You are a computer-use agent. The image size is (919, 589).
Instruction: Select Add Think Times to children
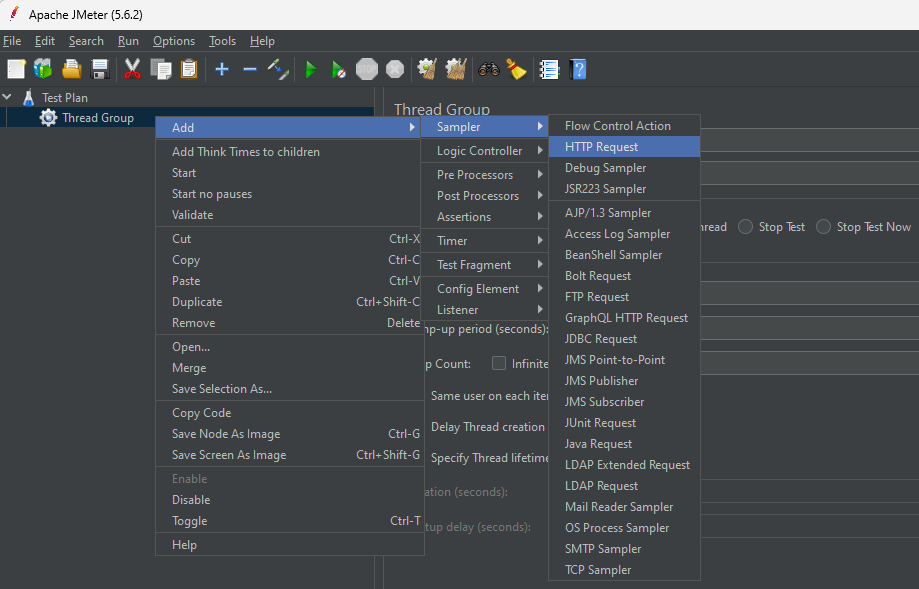point(290,152)
